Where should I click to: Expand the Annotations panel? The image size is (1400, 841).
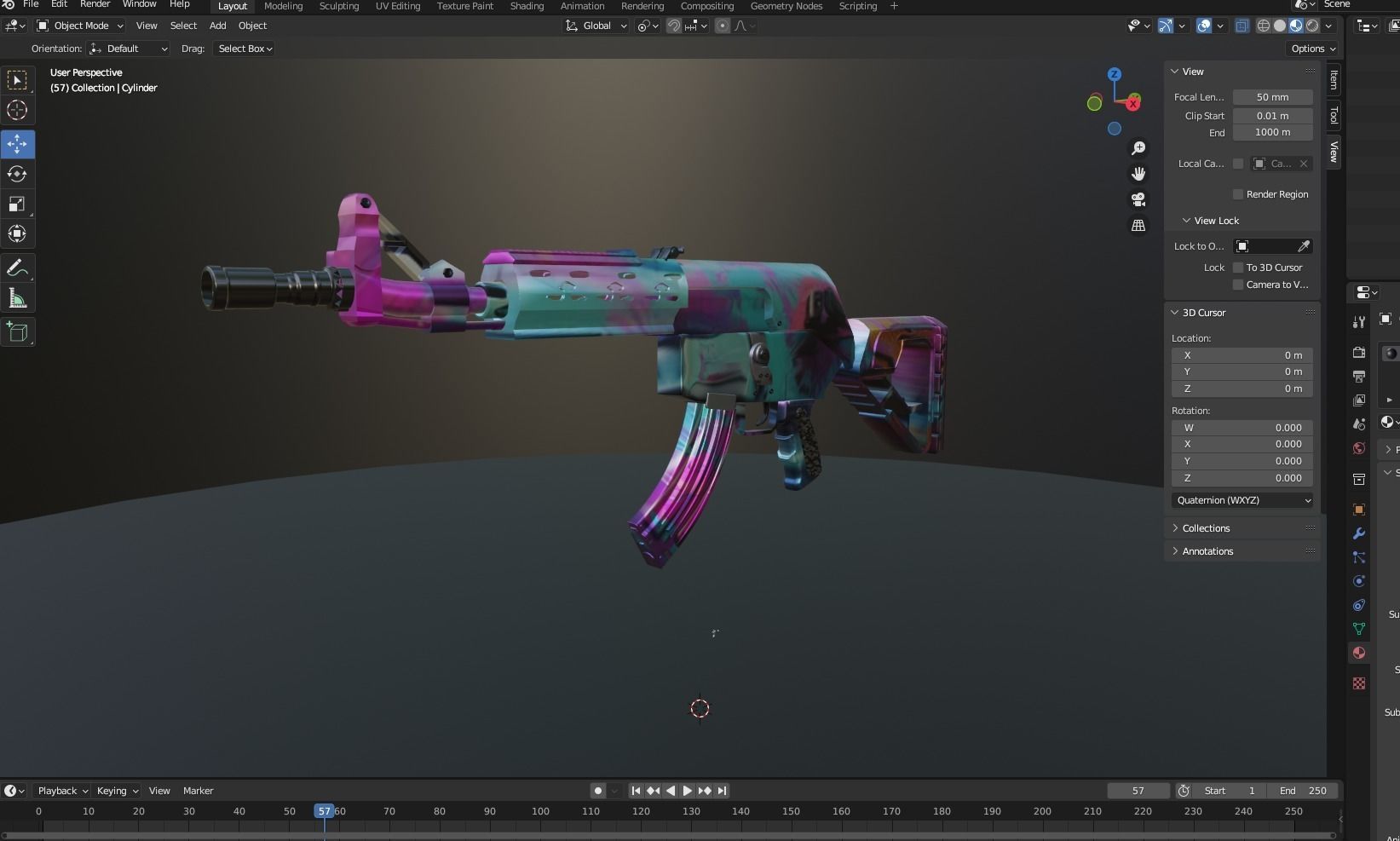[x=1207, y=551]
